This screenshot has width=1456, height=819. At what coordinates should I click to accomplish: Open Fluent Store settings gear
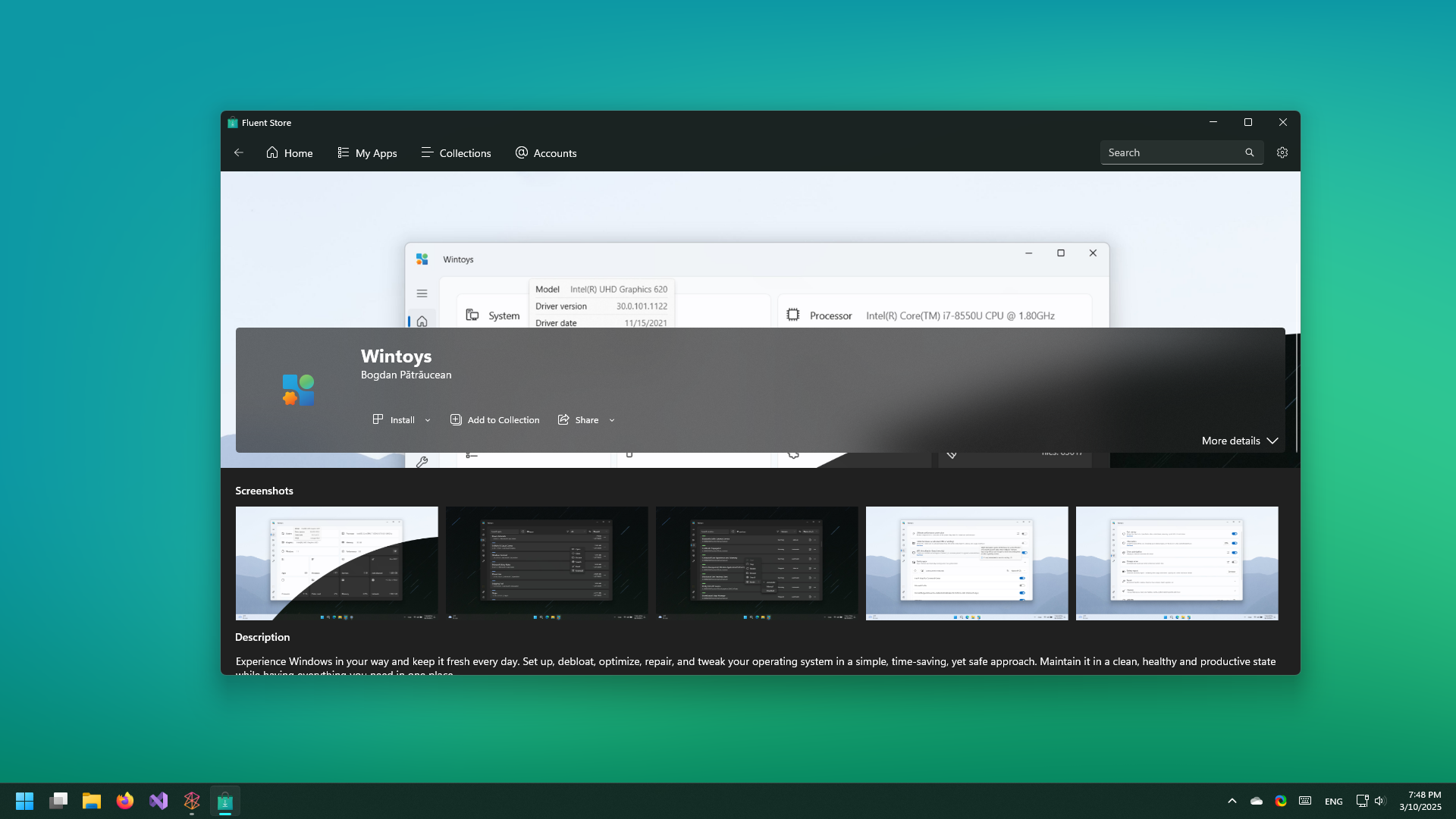coord(1282,152)
